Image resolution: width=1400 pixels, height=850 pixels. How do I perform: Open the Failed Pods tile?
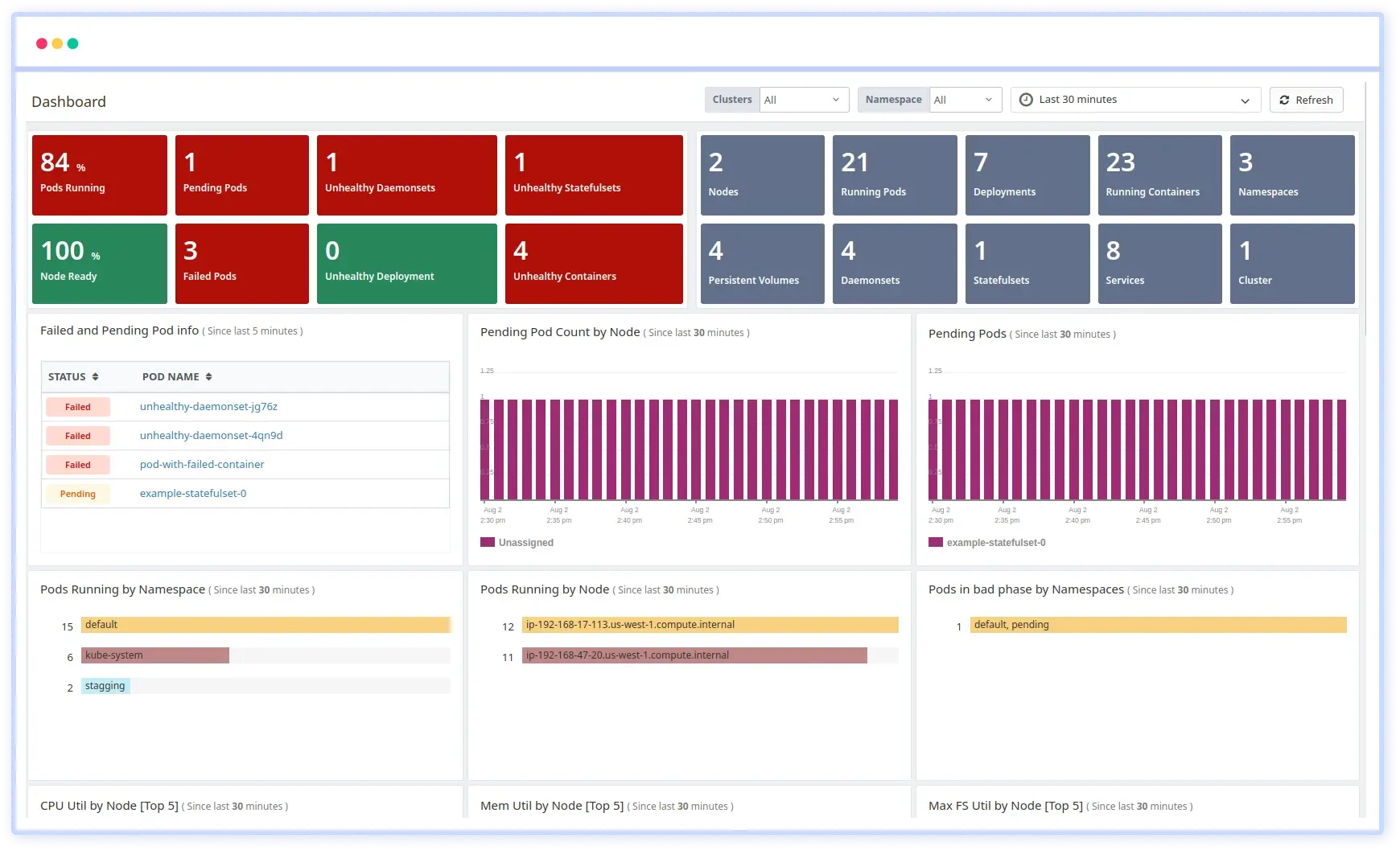click(x=242, y=264)
